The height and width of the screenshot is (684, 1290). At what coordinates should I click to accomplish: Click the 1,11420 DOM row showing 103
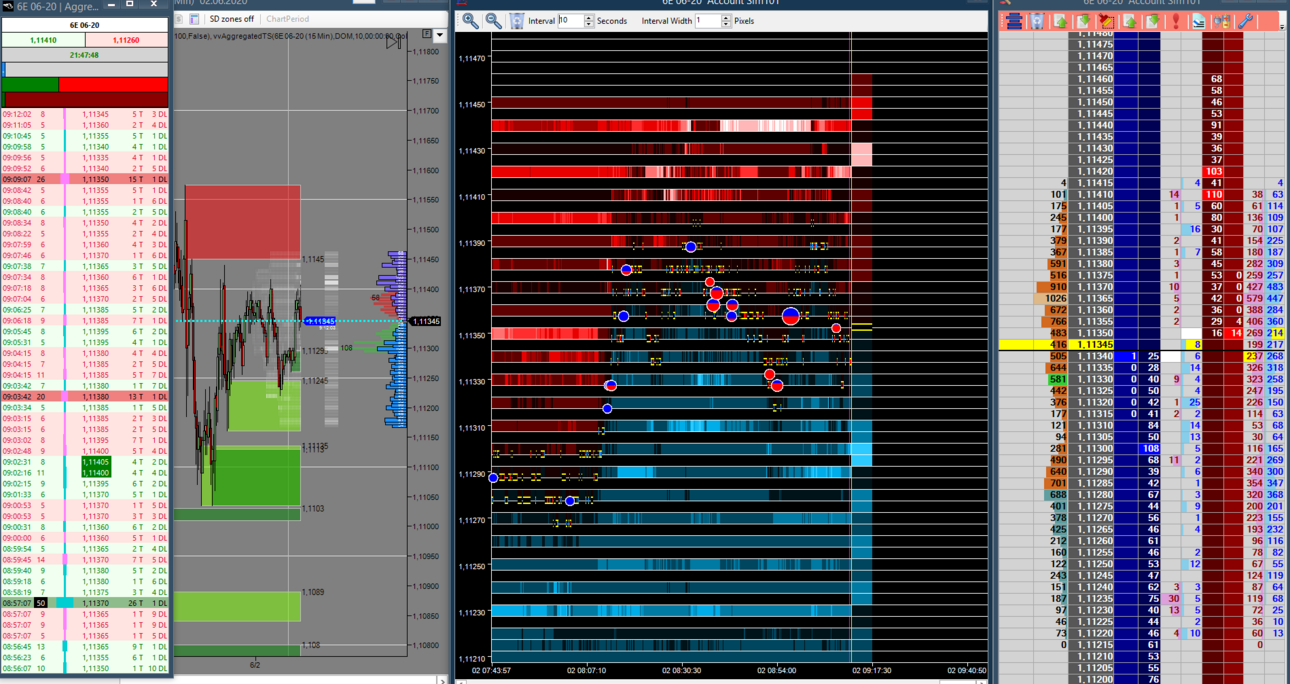[x=1142, y=171]
